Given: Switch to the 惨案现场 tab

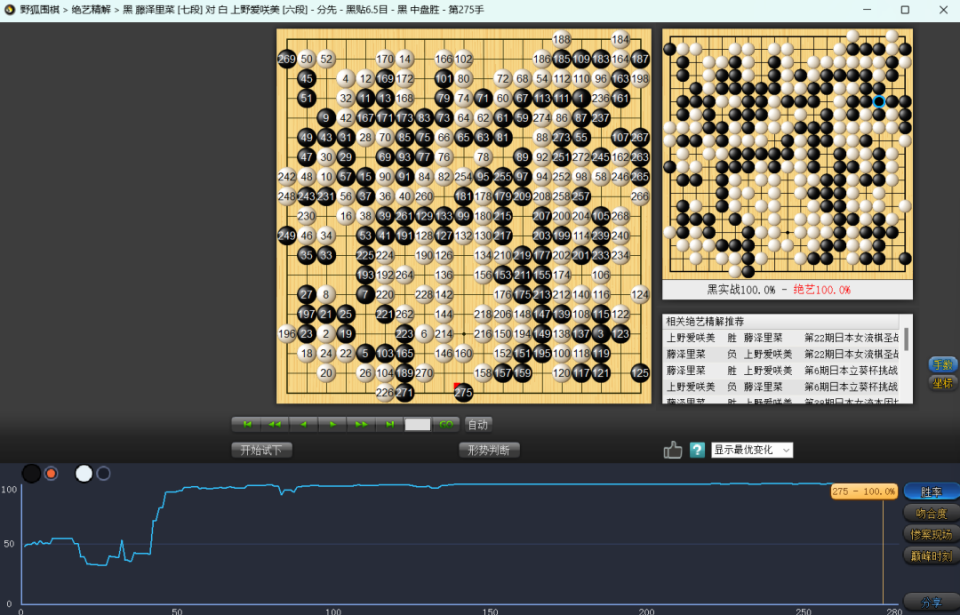Looking at the screenshot, I should coord(931,535).
